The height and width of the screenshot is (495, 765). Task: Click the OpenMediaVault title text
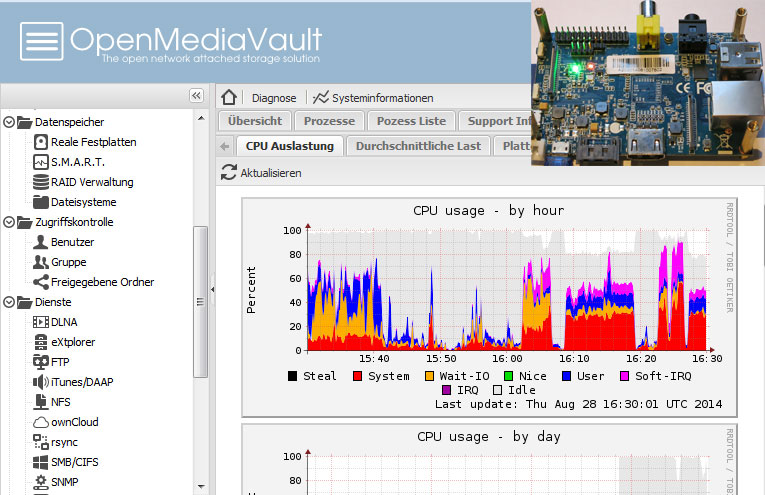click(196, 39)
